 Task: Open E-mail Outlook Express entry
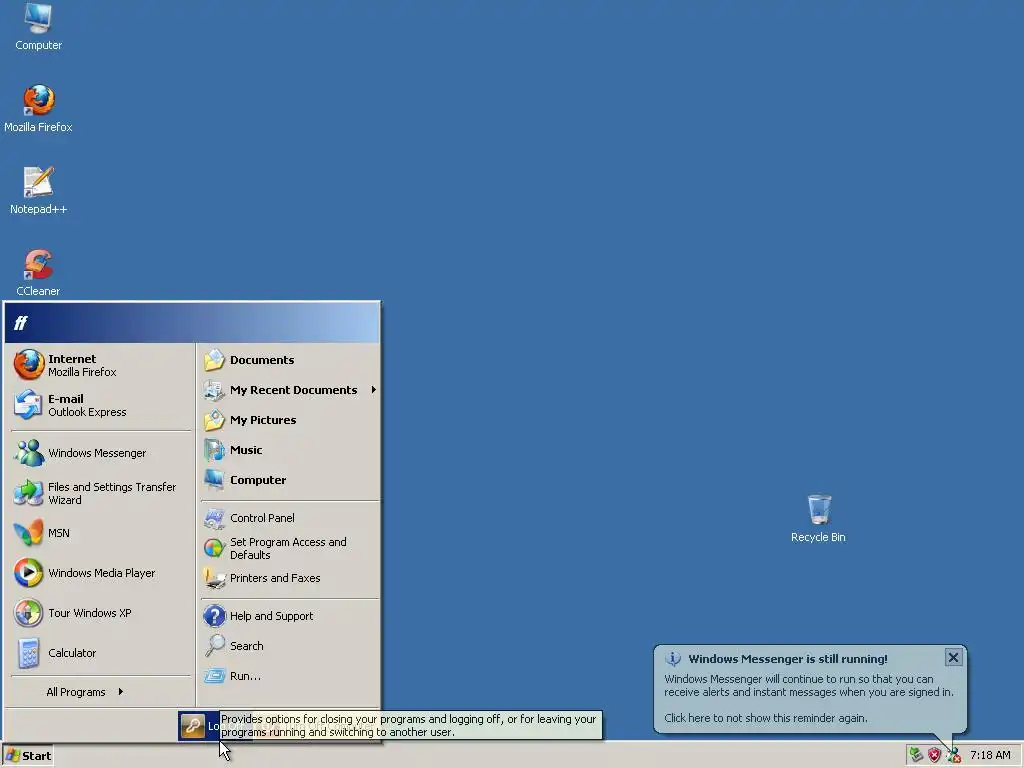(x=101, y=405)
